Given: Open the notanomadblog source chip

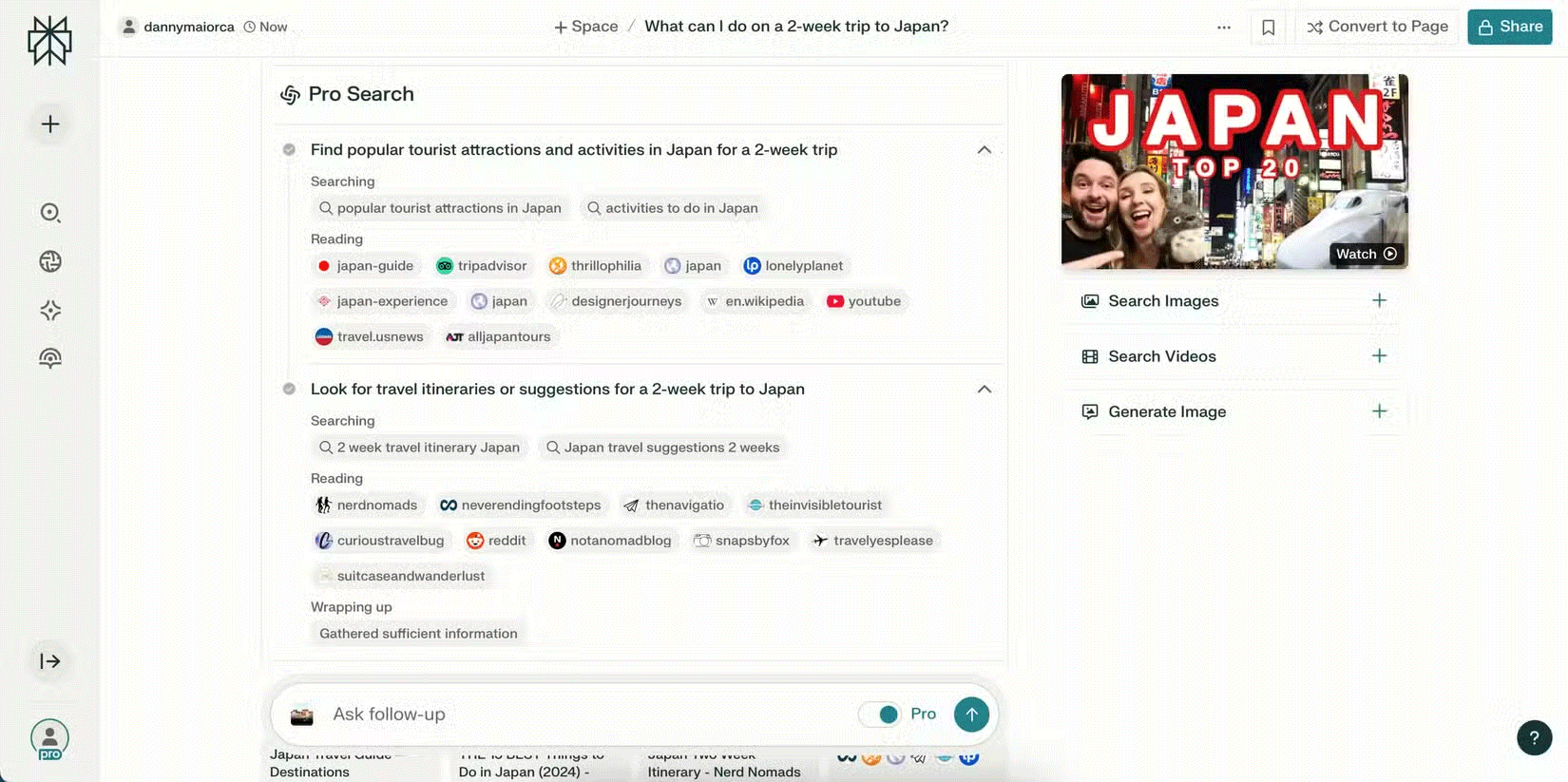Looking at the screenshot, I should (x=610, y=541).
